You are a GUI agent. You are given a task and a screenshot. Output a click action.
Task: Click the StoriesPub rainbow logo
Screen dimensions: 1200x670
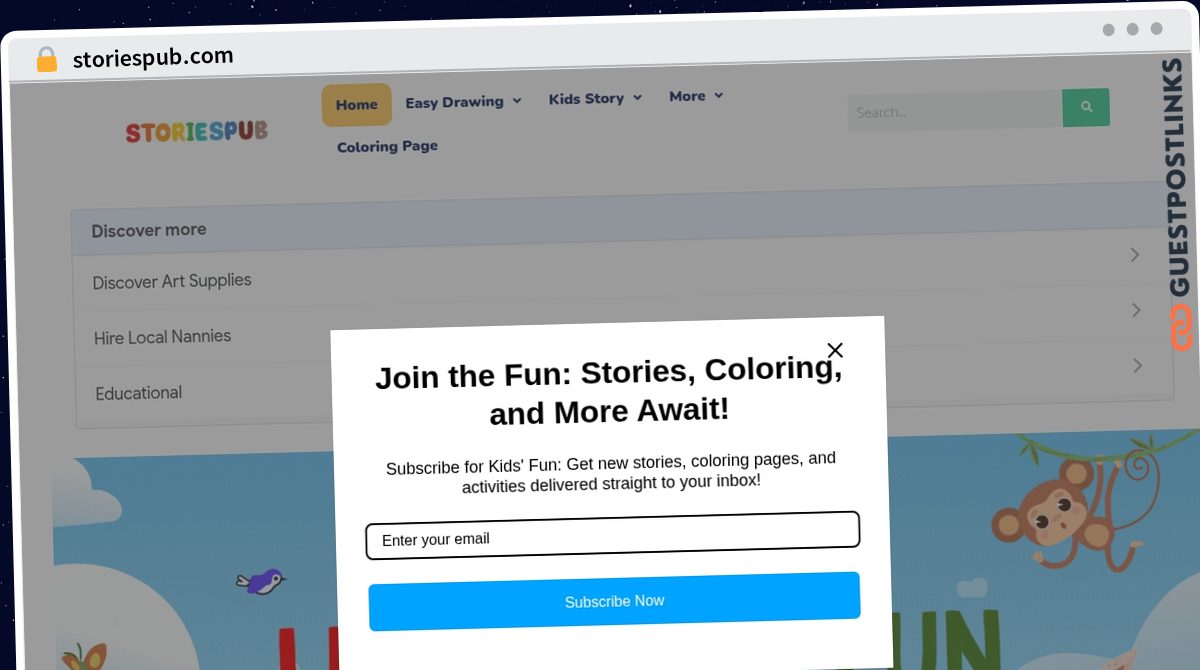[x=197, y=131]
